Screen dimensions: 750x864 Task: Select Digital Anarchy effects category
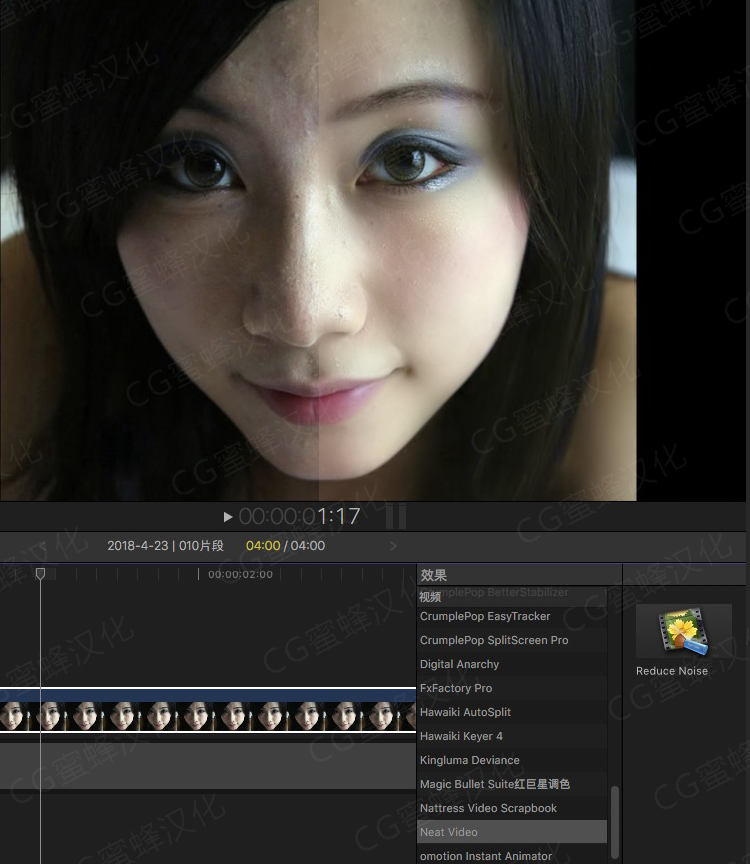[x=512, y=664]
